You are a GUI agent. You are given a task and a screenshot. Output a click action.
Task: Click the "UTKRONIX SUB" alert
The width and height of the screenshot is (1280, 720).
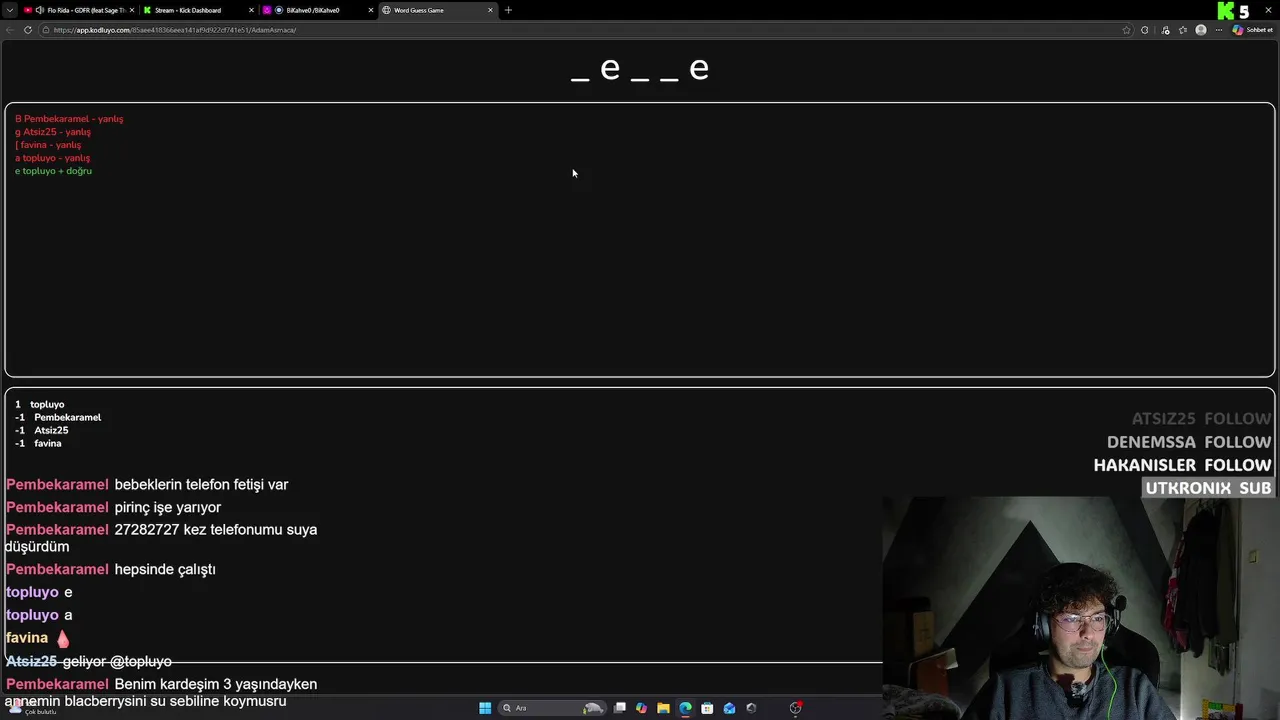point(1208,488)
